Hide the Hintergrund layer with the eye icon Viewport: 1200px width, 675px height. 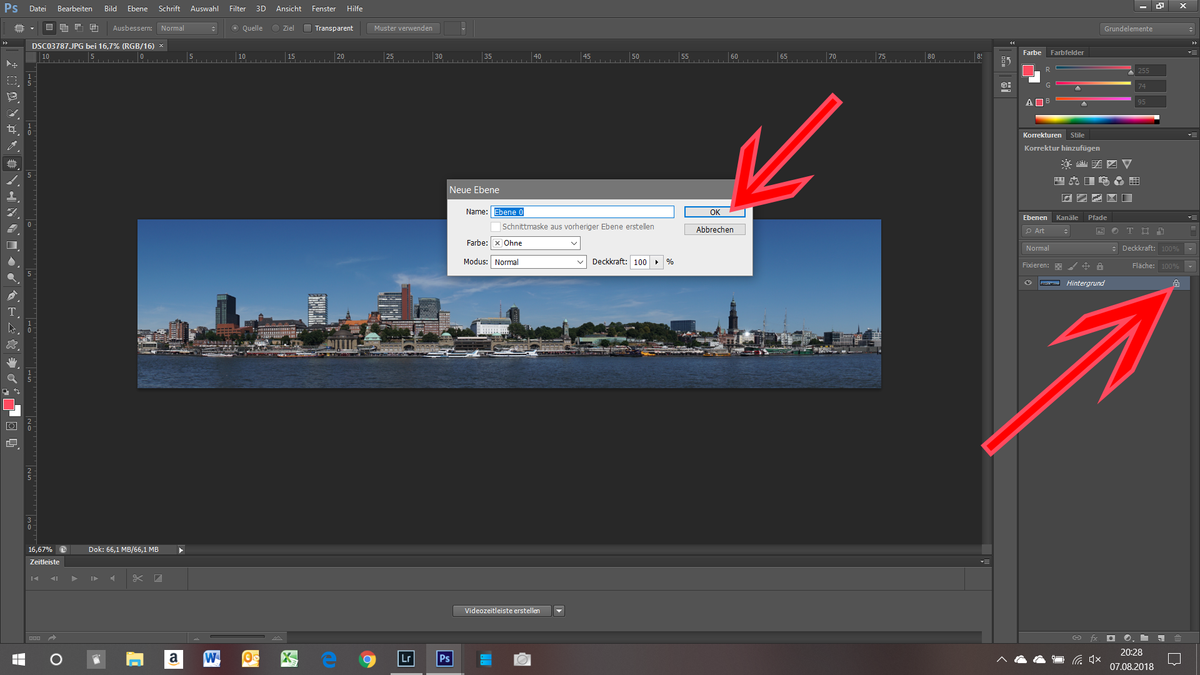[1027, 283]
